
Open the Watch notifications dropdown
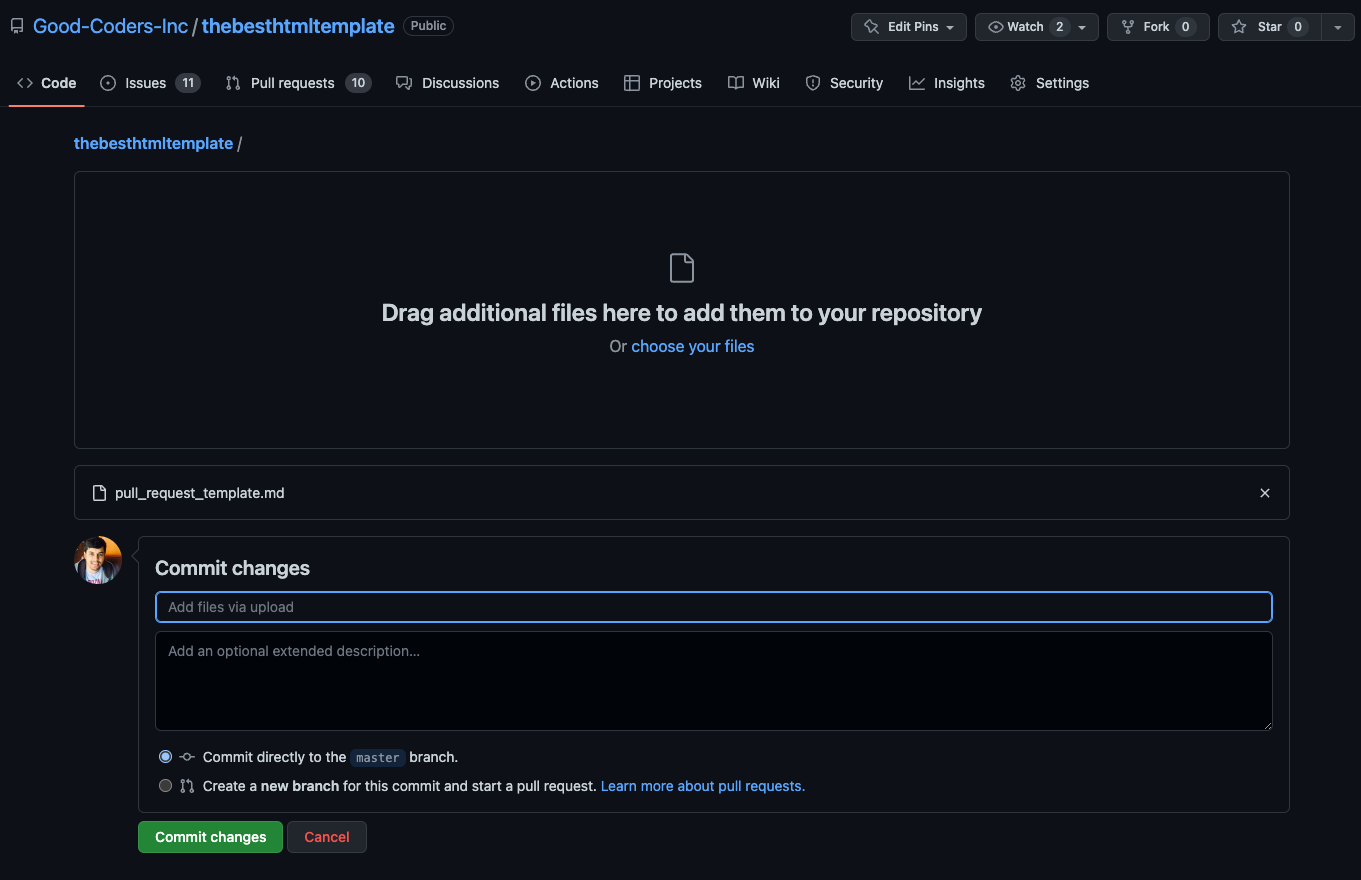click(x=1037, y=27)
